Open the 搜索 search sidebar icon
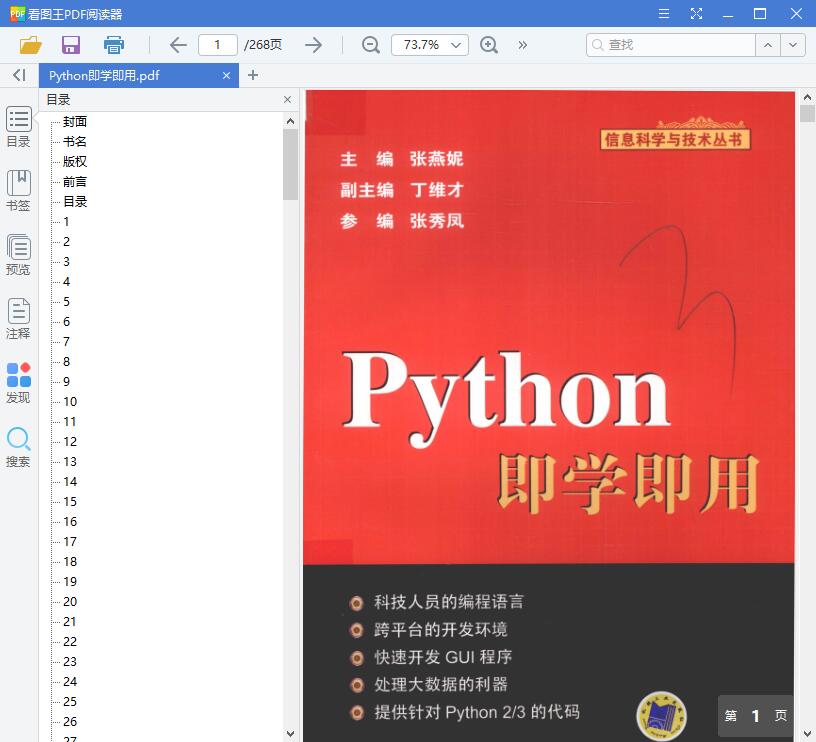 (18, 447)
